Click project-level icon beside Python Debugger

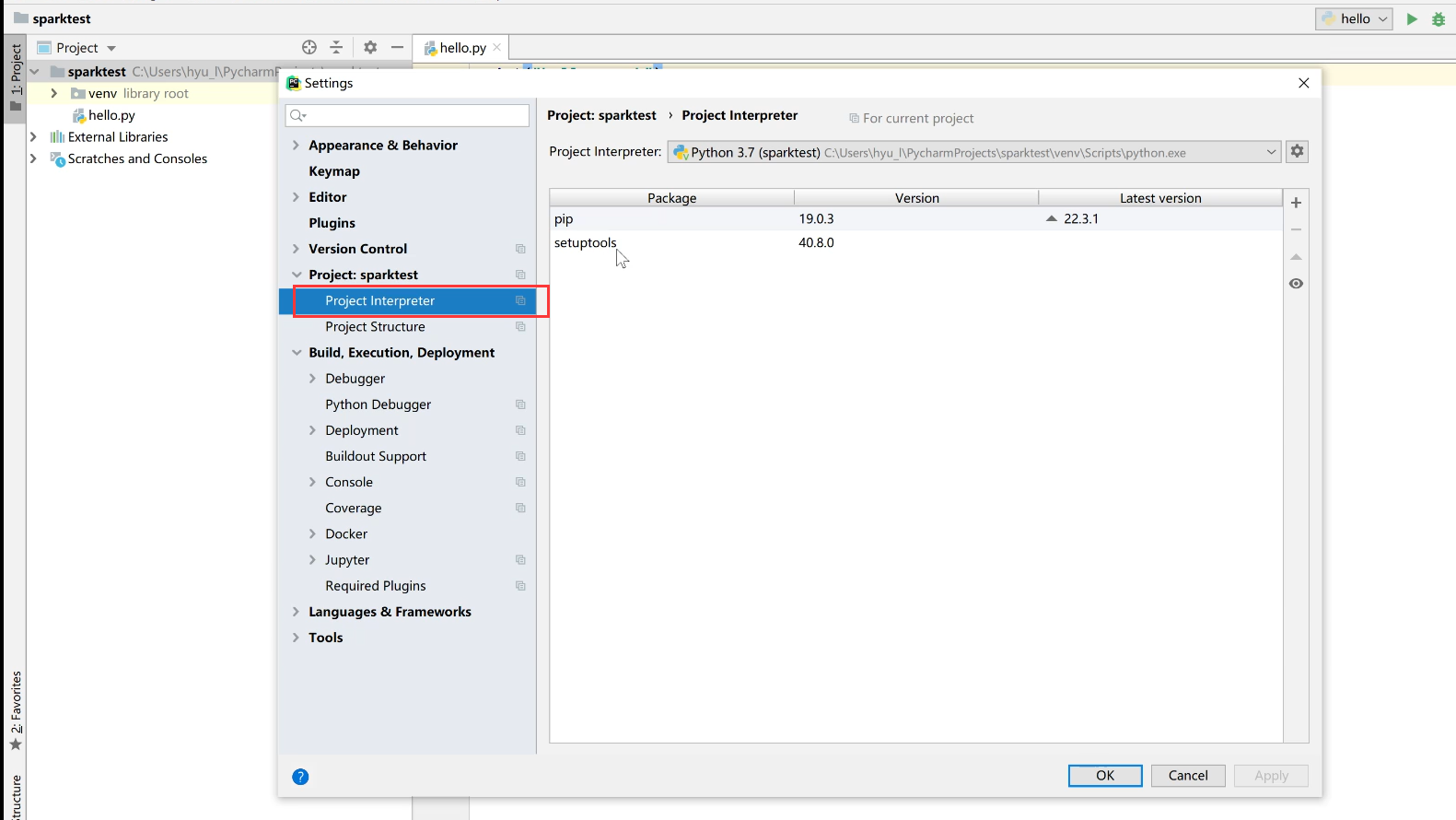[520, 404]
